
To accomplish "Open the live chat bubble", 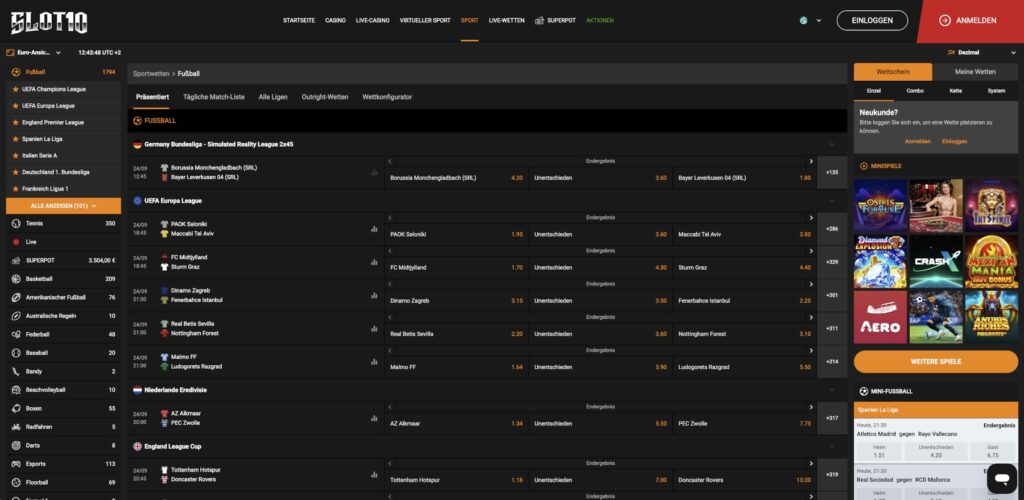I will click(1001, 479).
